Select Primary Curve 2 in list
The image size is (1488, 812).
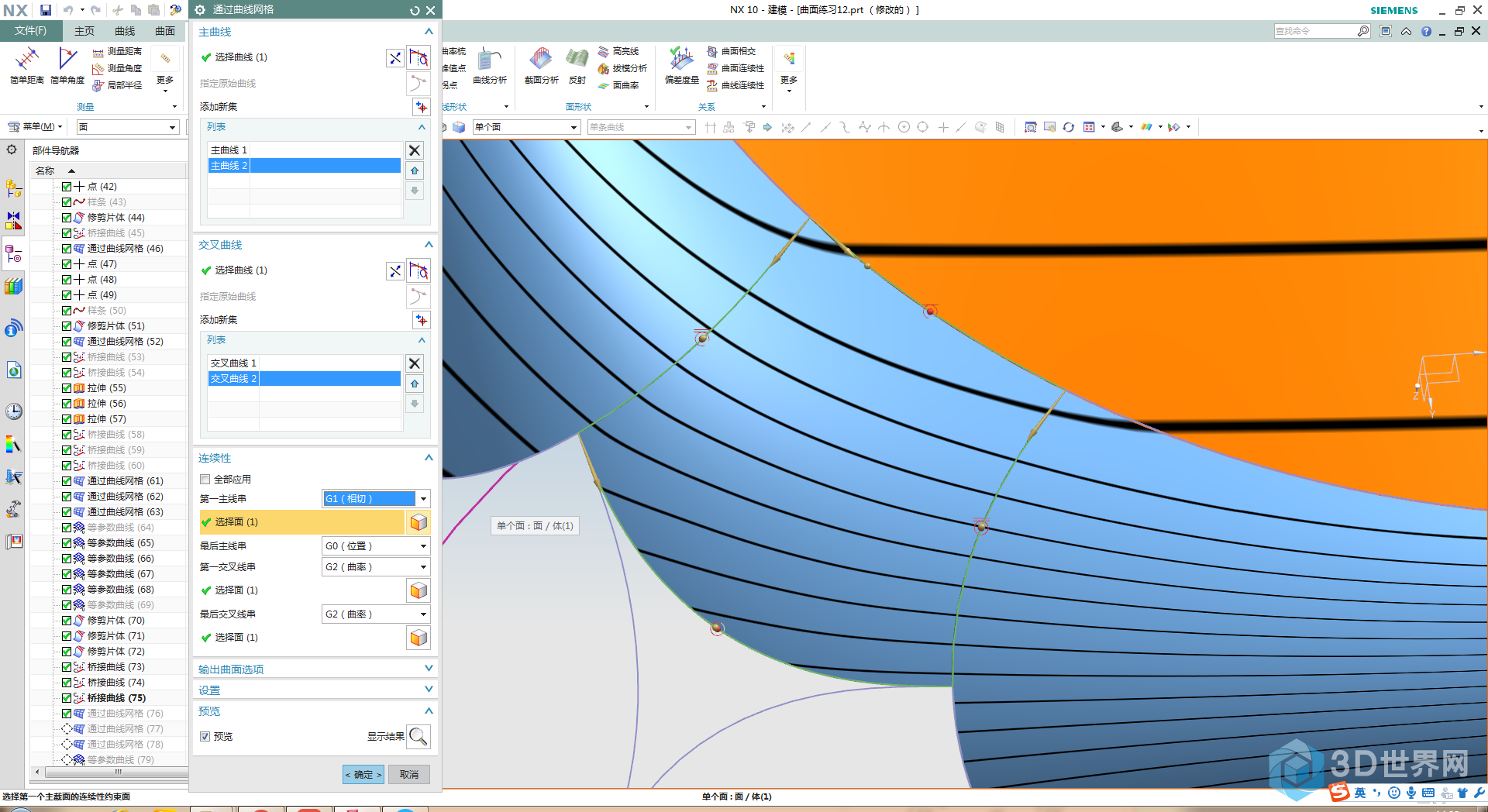coord(305,166)
